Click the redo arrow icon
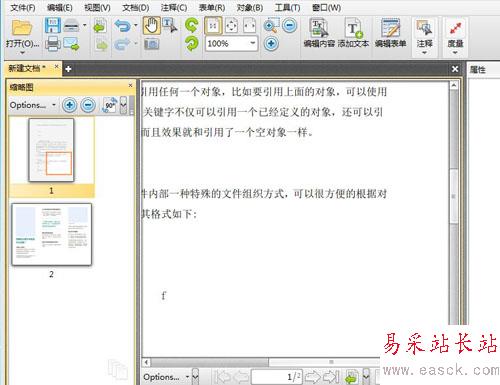Image resolution: width=500 pixels, height=385 pixels. coord(122,44)
